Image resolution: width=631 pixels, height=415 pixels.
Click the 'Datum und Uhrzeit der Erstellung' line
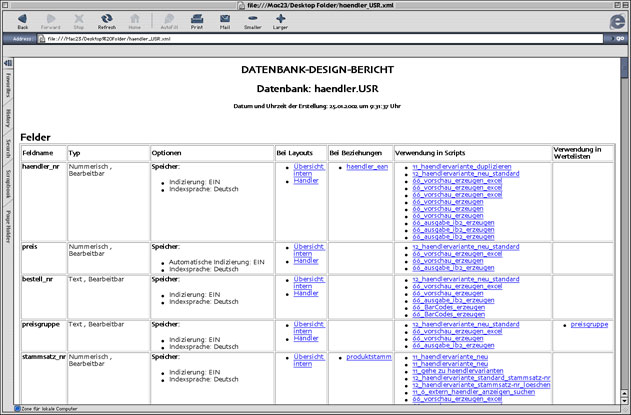(317, 106)
